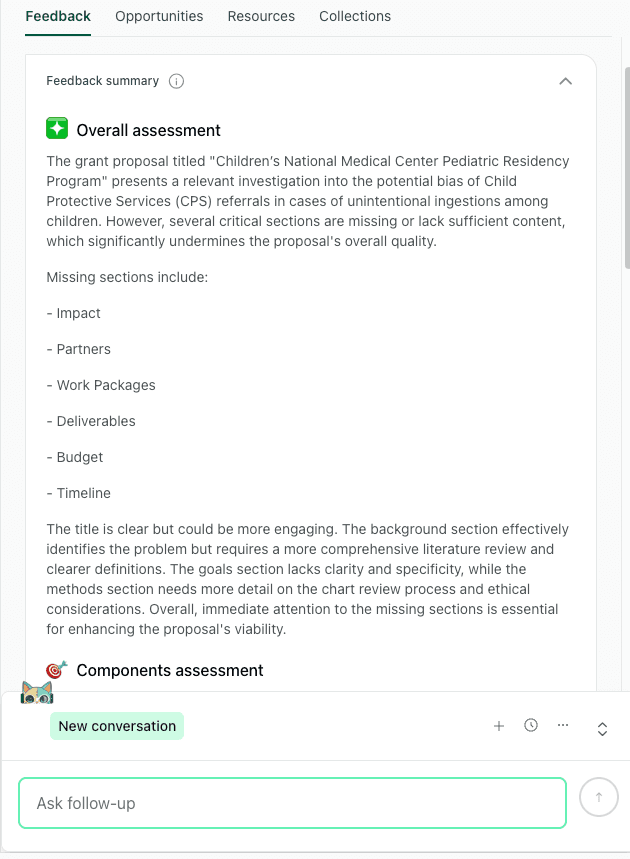Open the conversation history clock icon

pyautogui.click(x=531, y=725)
